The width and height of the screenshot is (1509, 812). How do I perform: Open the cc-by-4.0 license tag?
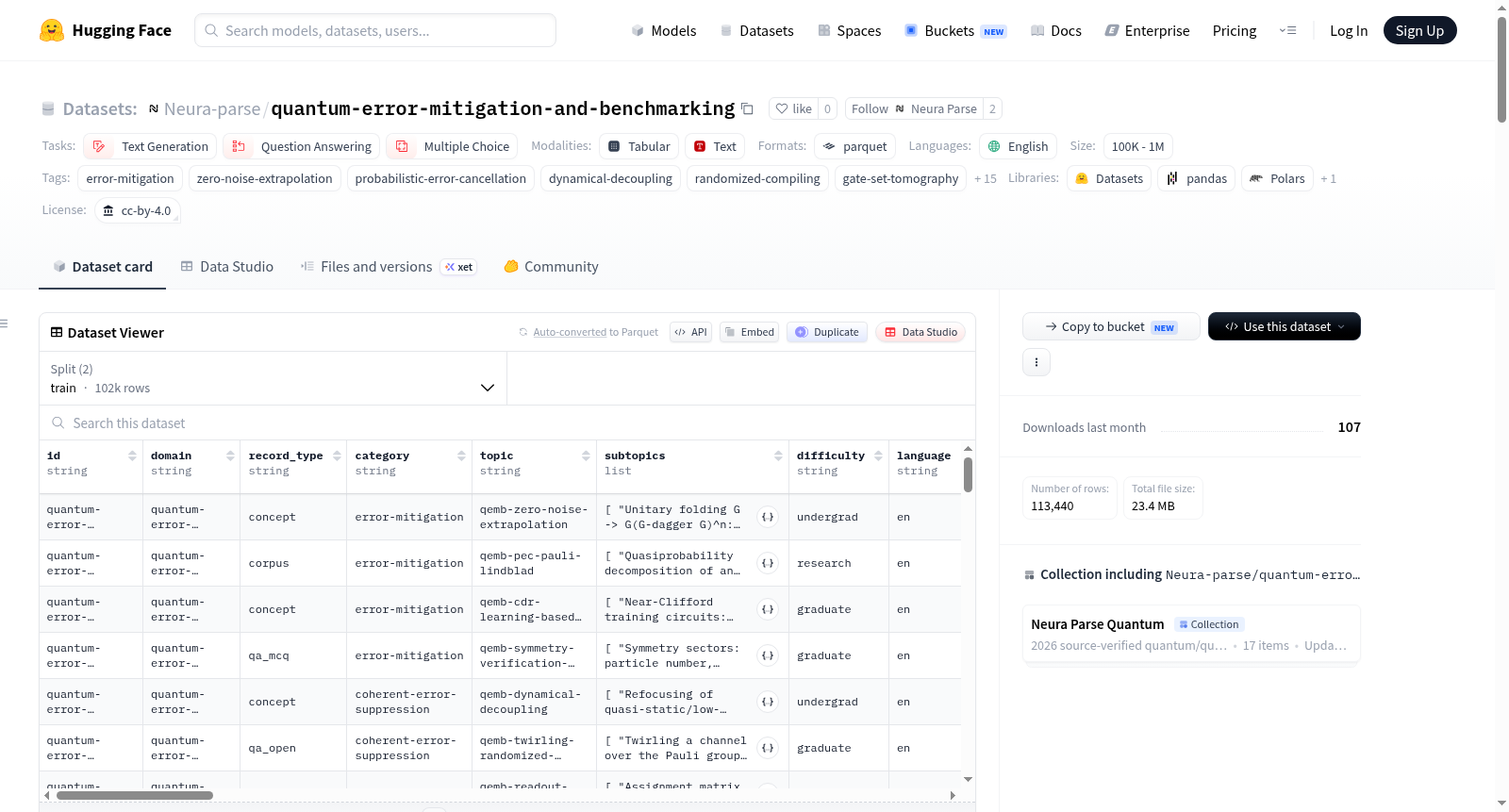coord(138,210)
